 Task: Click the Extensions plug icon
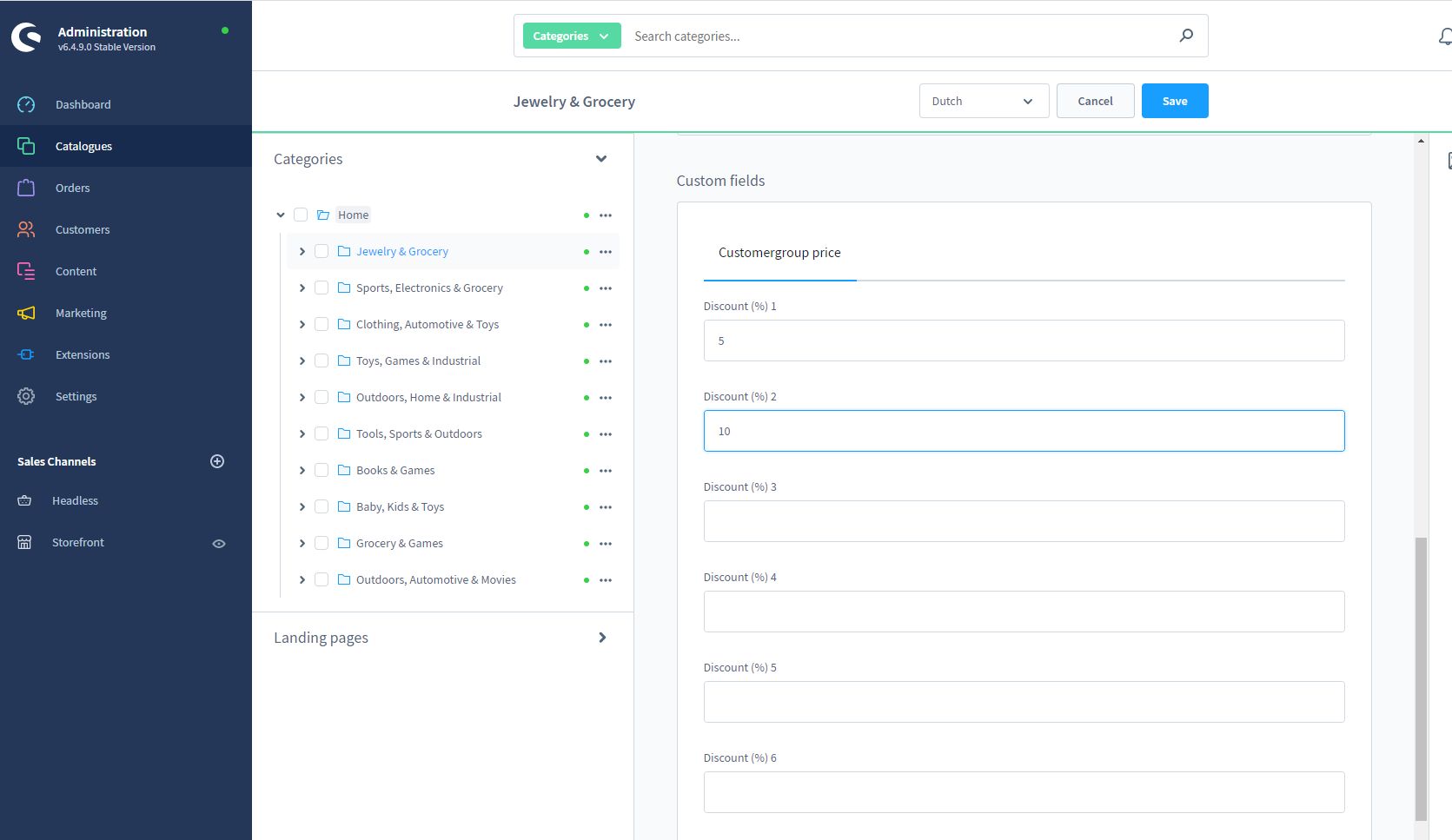pos(26,354)
